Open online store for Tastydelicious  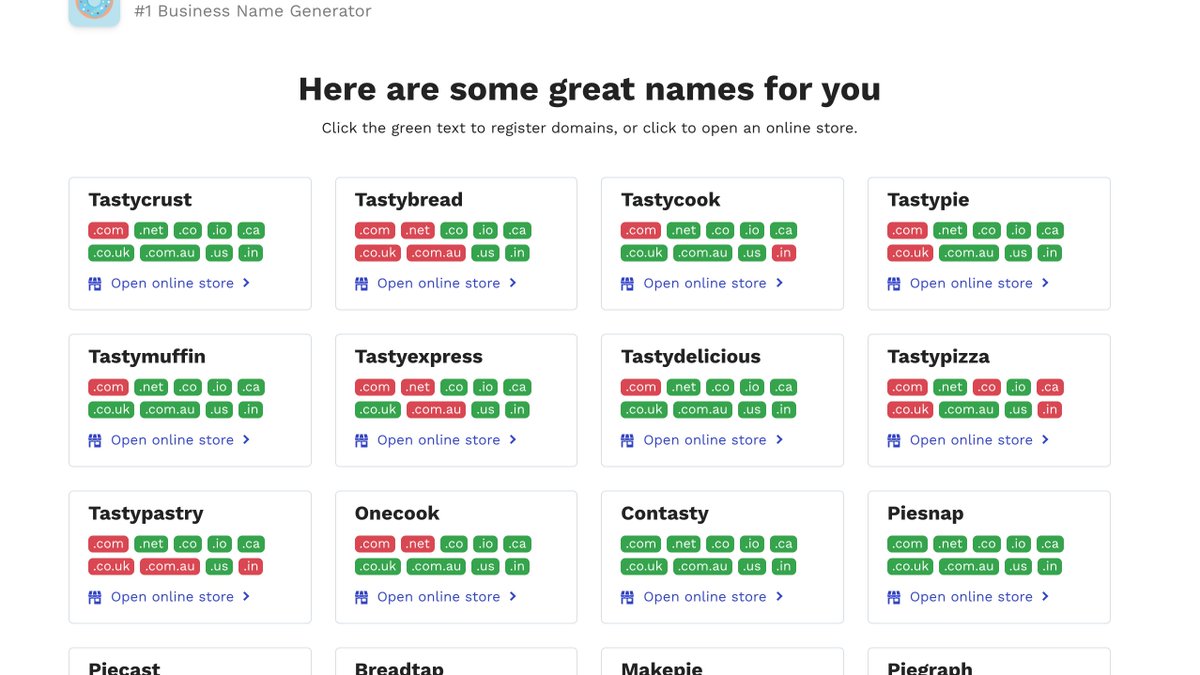[702, 440]
